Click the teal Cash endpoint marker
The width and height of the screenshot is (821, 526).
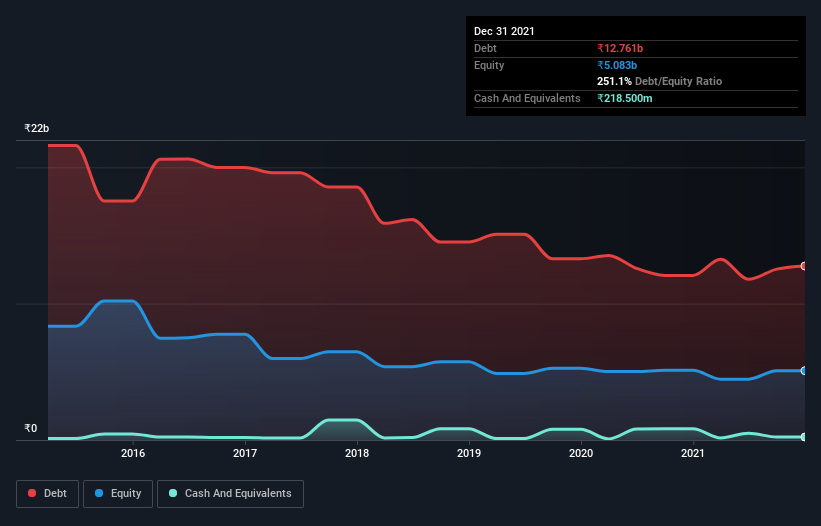(804, 437)
